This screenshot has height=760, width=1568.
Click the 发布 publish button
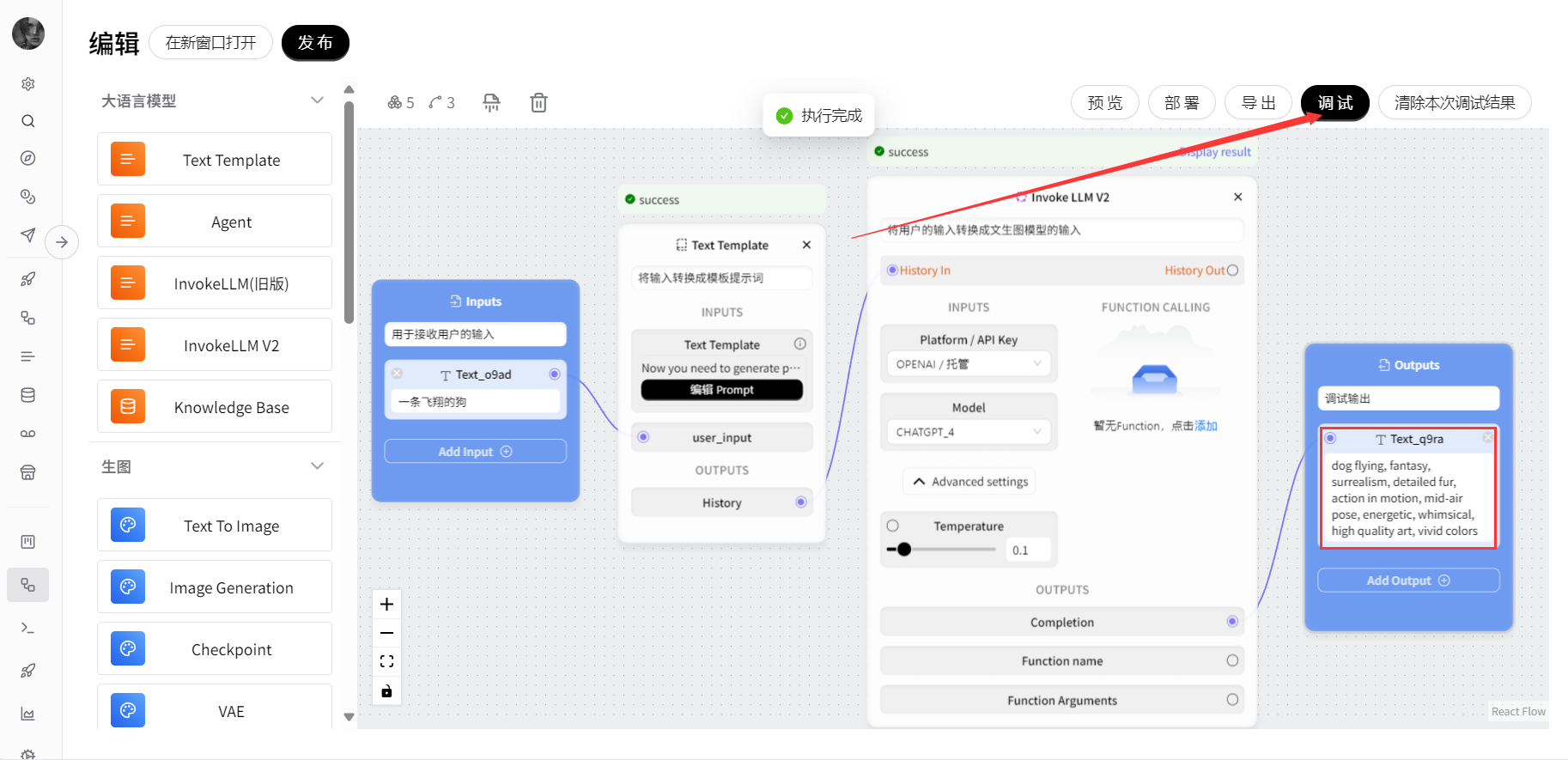(x=315, y=43)
